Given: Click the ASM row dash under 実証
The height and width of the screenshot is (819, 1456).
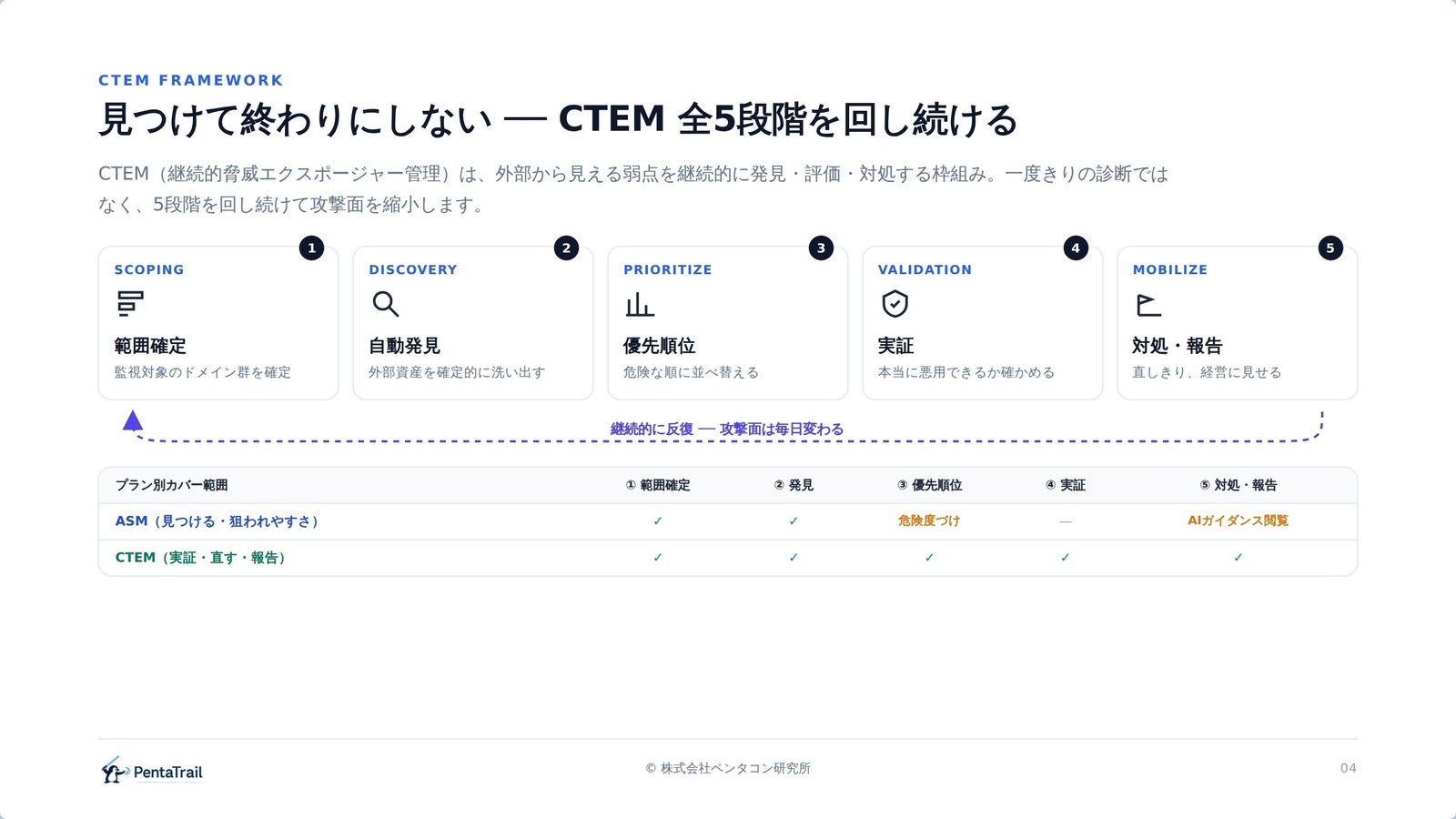Looking at the screenshot, I should pos(1065,521).
